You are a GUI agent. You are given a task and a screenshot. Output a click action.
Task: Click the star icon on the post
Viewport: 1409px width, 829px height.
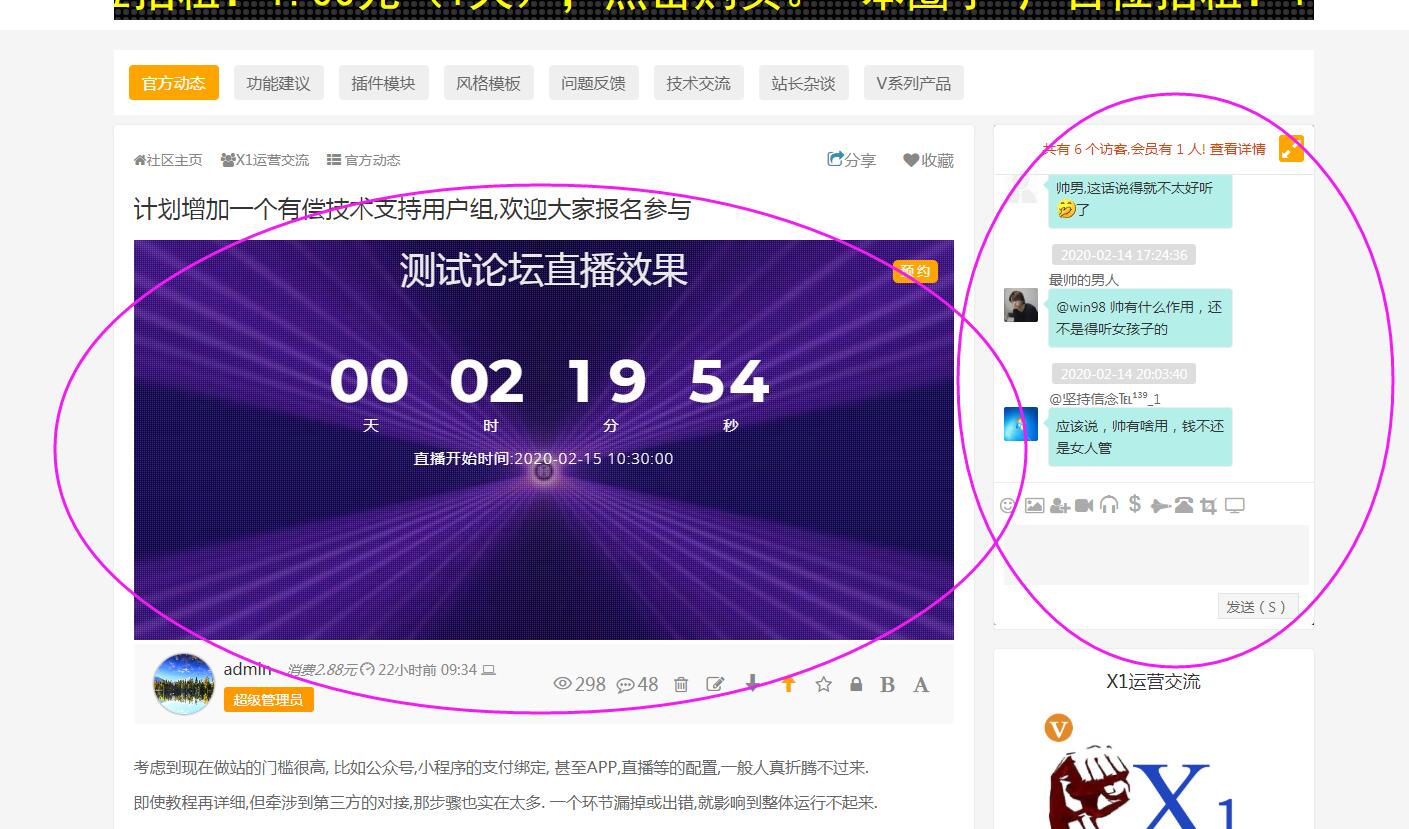click(823, 684)
